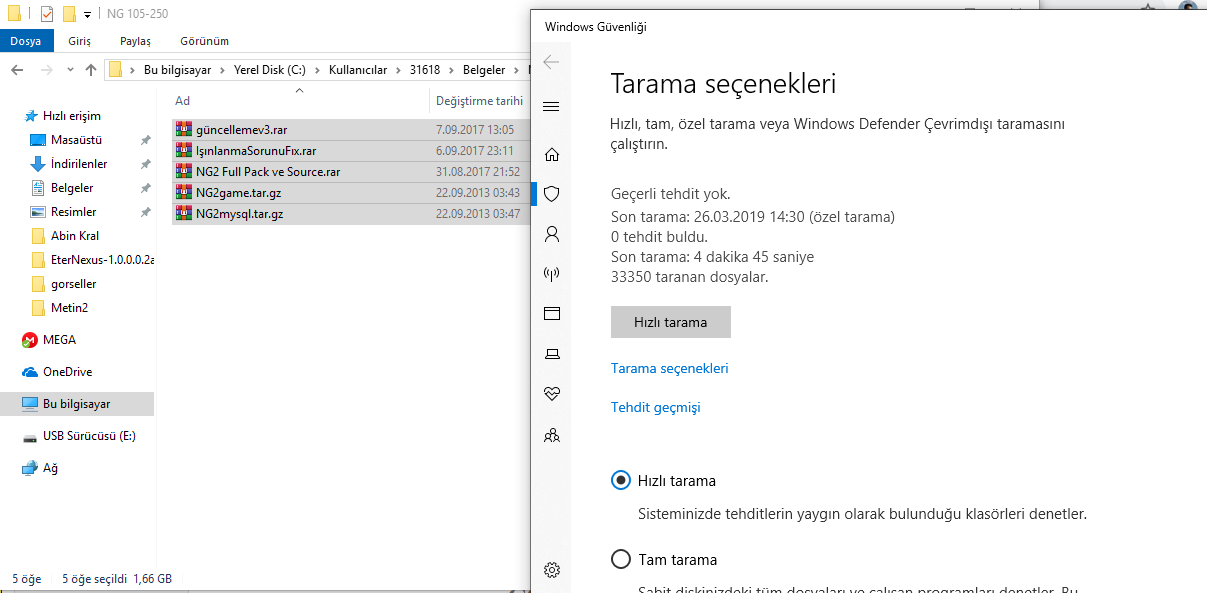Image resolution: width=1207 pixels, height=593 pixels.
Task: Open App & browser control icon
Action: point(551,314)
